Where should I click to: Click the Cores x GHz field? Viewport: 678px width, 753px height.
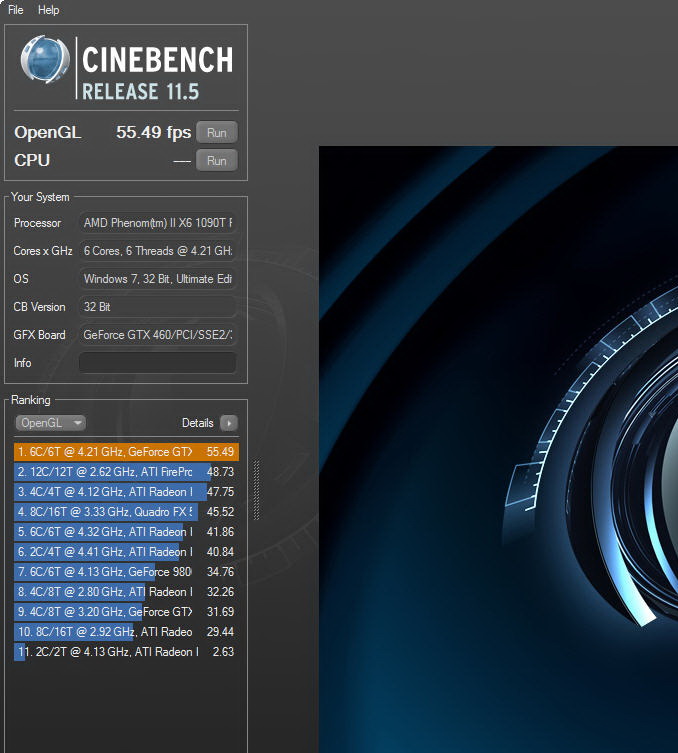[x=157, y=251]
